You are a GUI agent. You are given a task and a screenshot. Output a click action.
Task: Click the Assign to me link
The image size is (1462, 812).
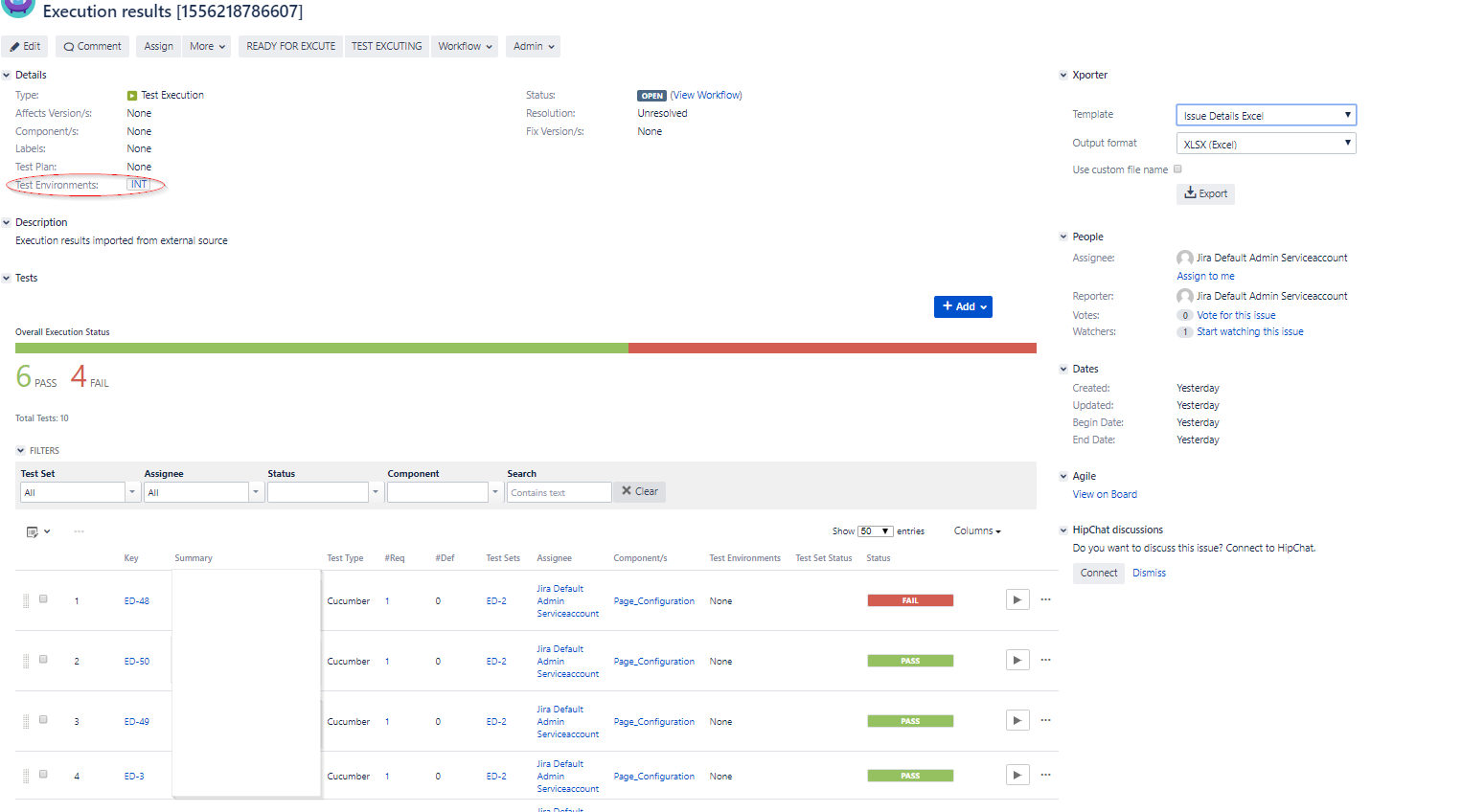[1205, 276]
